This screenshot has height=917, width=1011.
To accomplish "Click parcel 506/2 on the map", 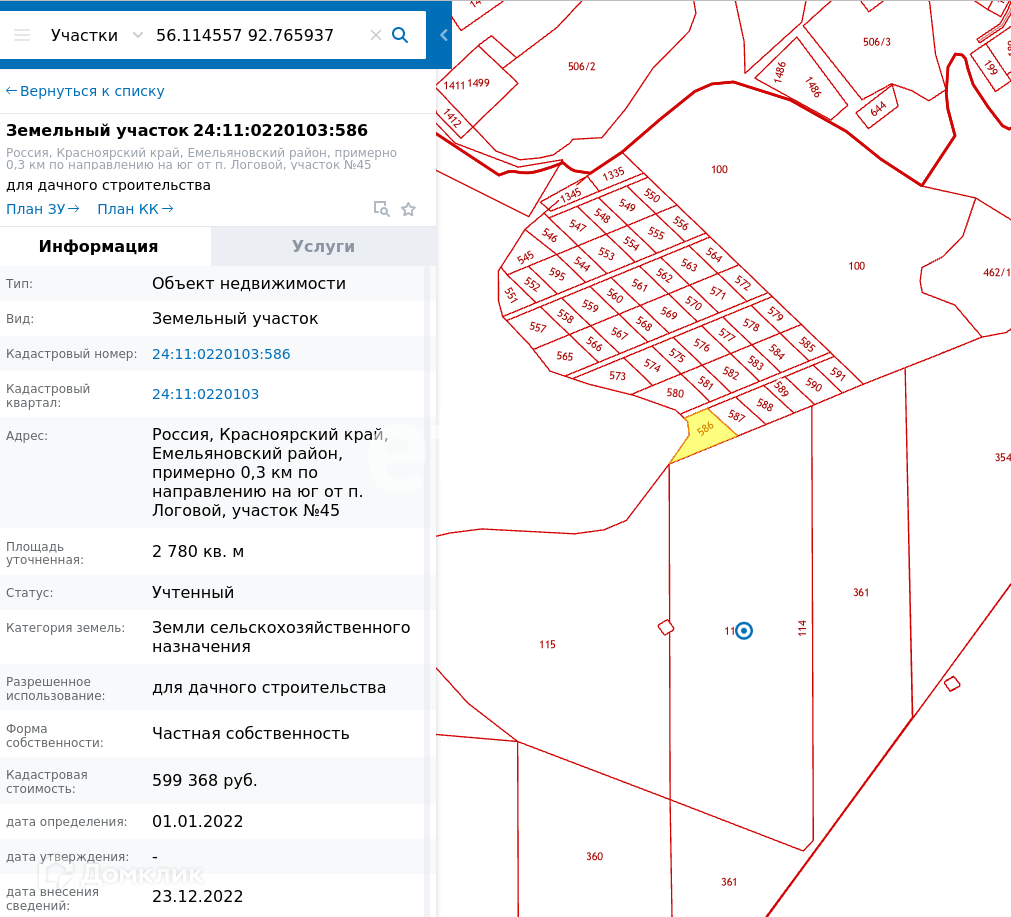I will point(582,66).
